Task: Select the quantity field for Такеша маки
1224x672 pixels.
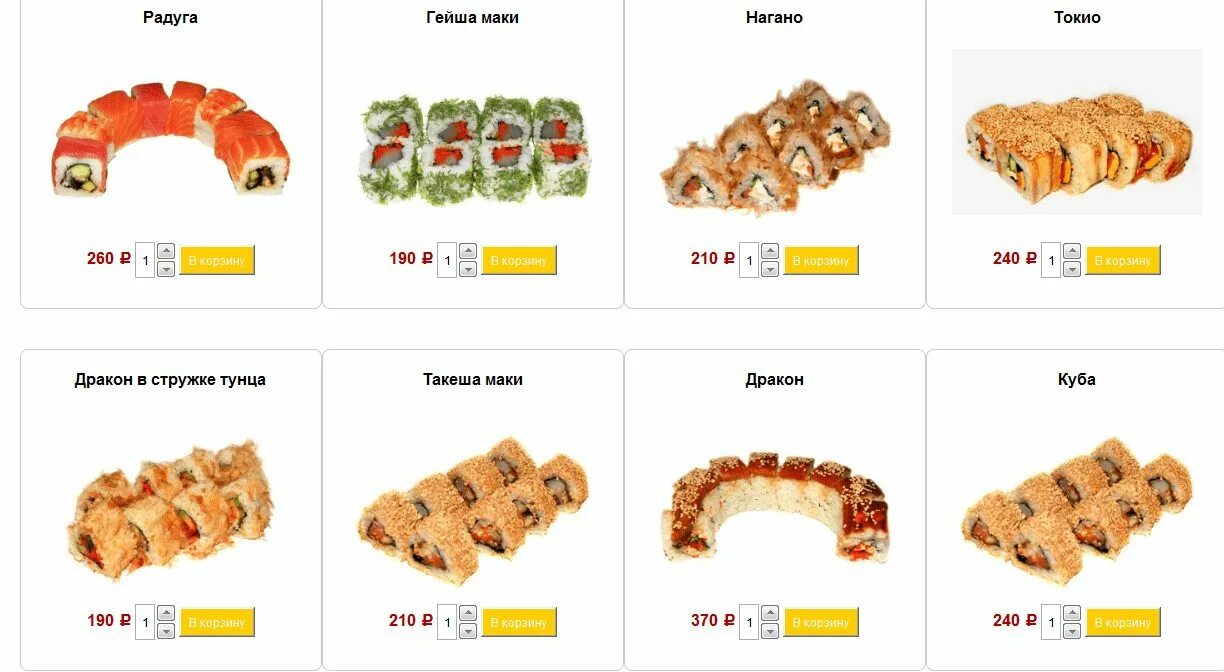Action: tap(447, 622)
